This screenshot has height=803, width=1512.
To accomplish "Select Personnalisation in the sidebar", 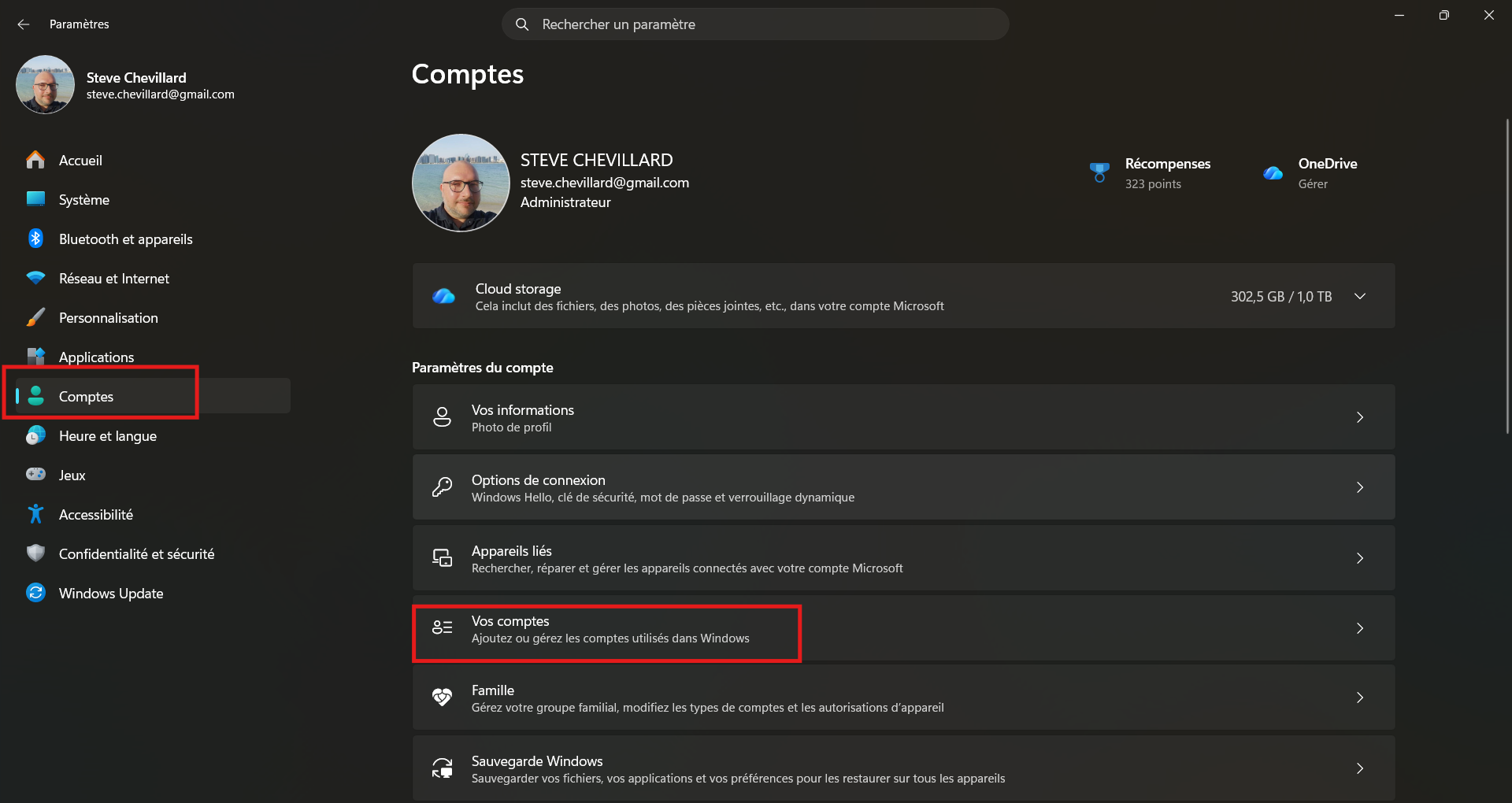I will pos(153,317).
